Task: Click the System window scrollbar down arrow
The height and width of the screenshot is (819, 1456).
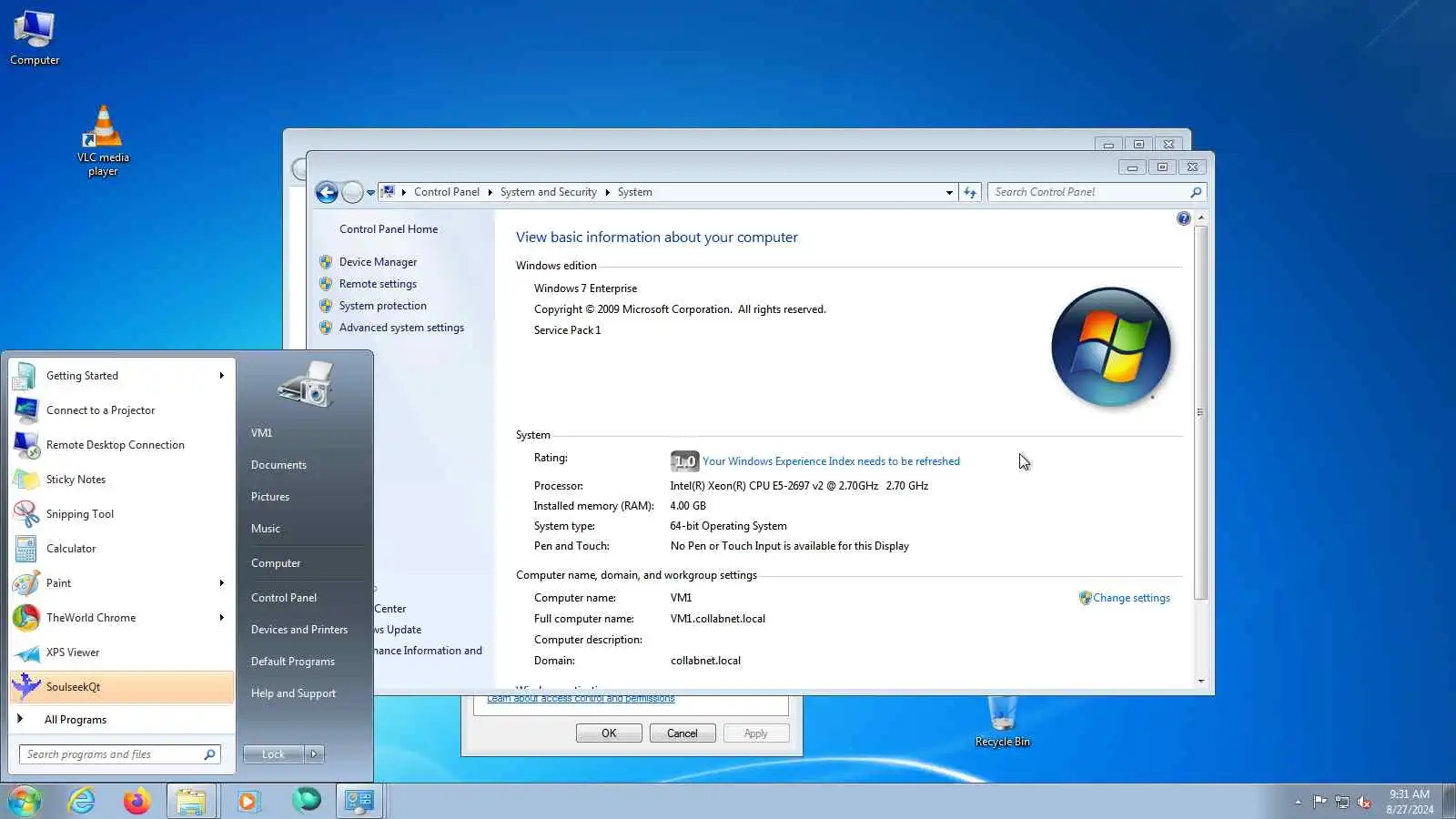Action: (1201, 681)
